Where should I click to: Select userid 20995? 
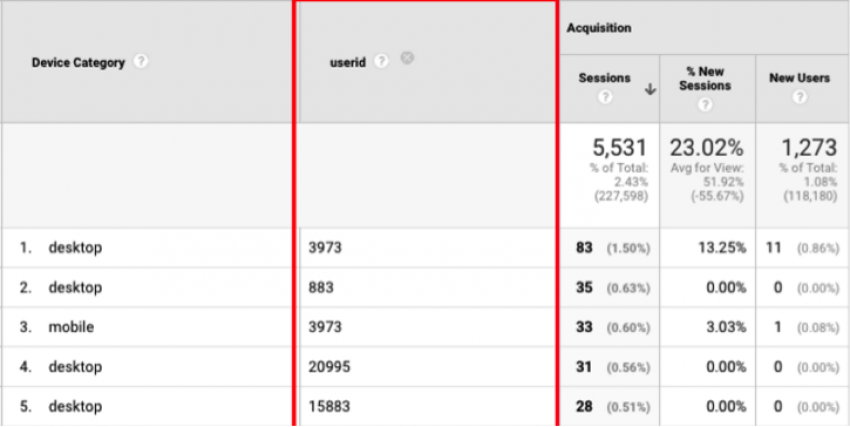(329, 367)
